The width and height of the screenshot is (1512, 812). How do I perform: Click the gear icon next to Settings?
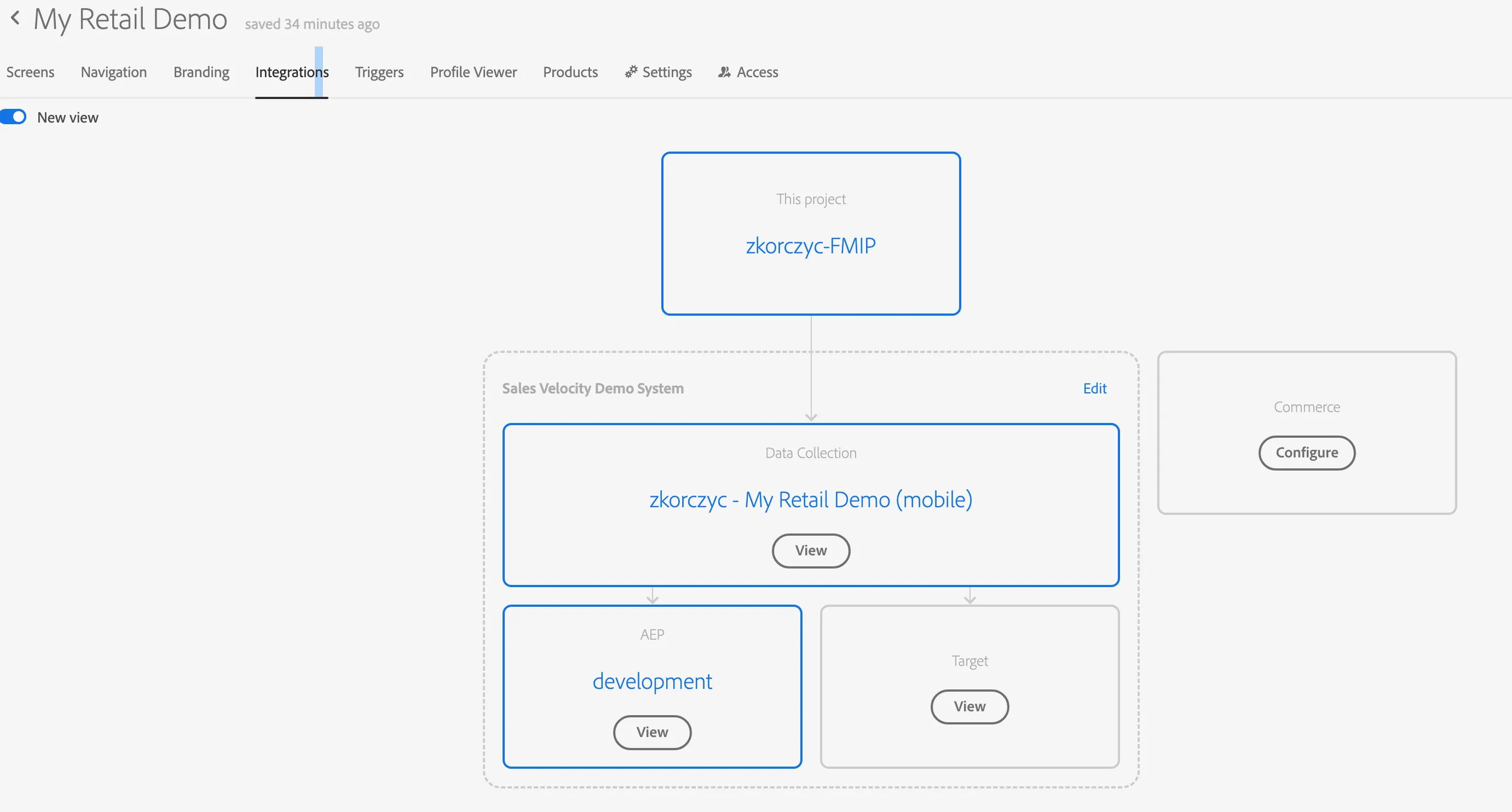tap(631, 72)
